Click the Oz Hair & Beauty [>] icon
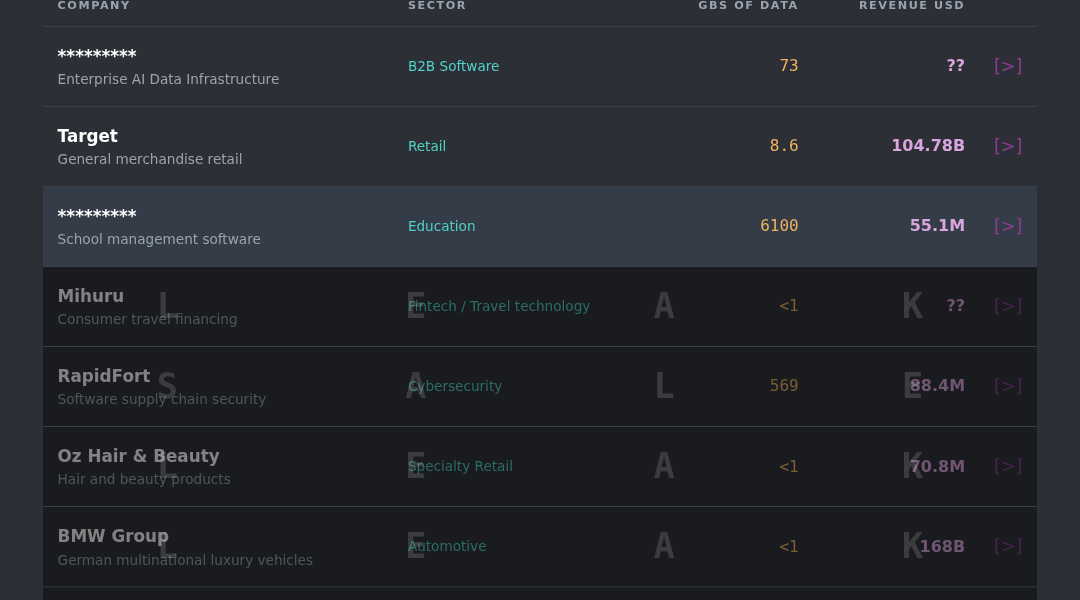Screen dimensions: 1080x600 click(x=1008, y=466)
